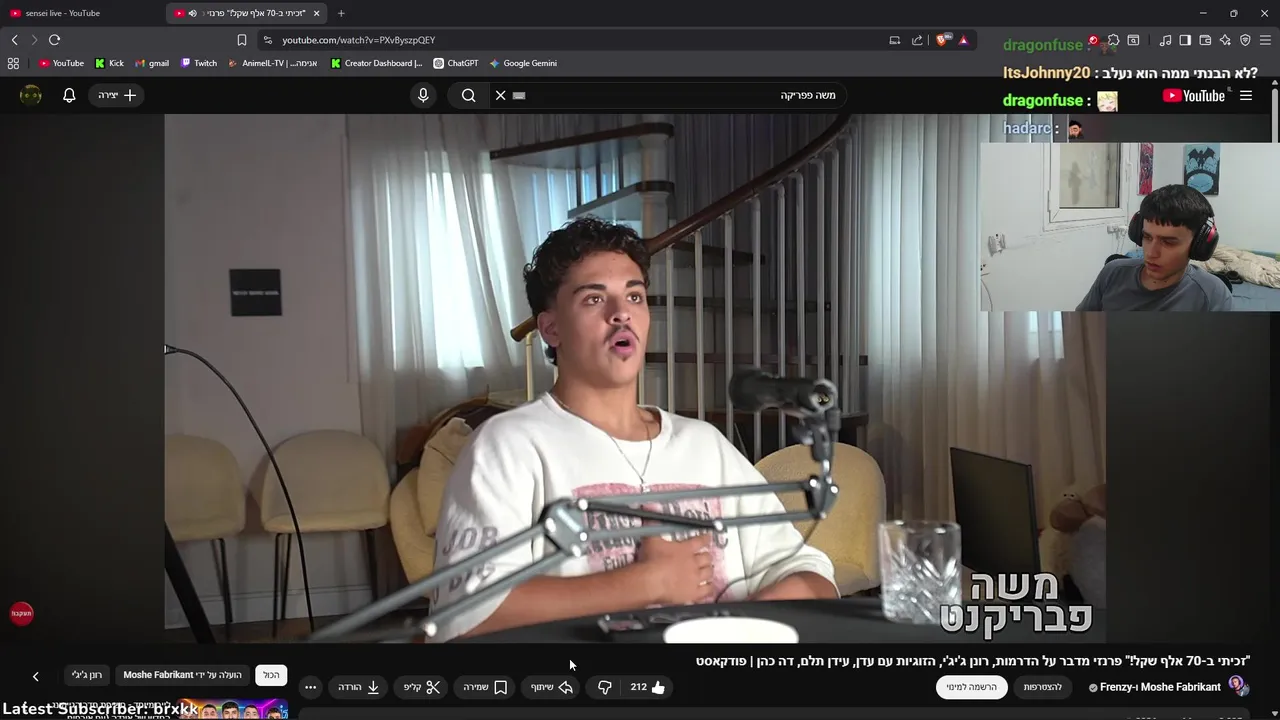Dislike the video with thumbs down

(x=605, y=687)
